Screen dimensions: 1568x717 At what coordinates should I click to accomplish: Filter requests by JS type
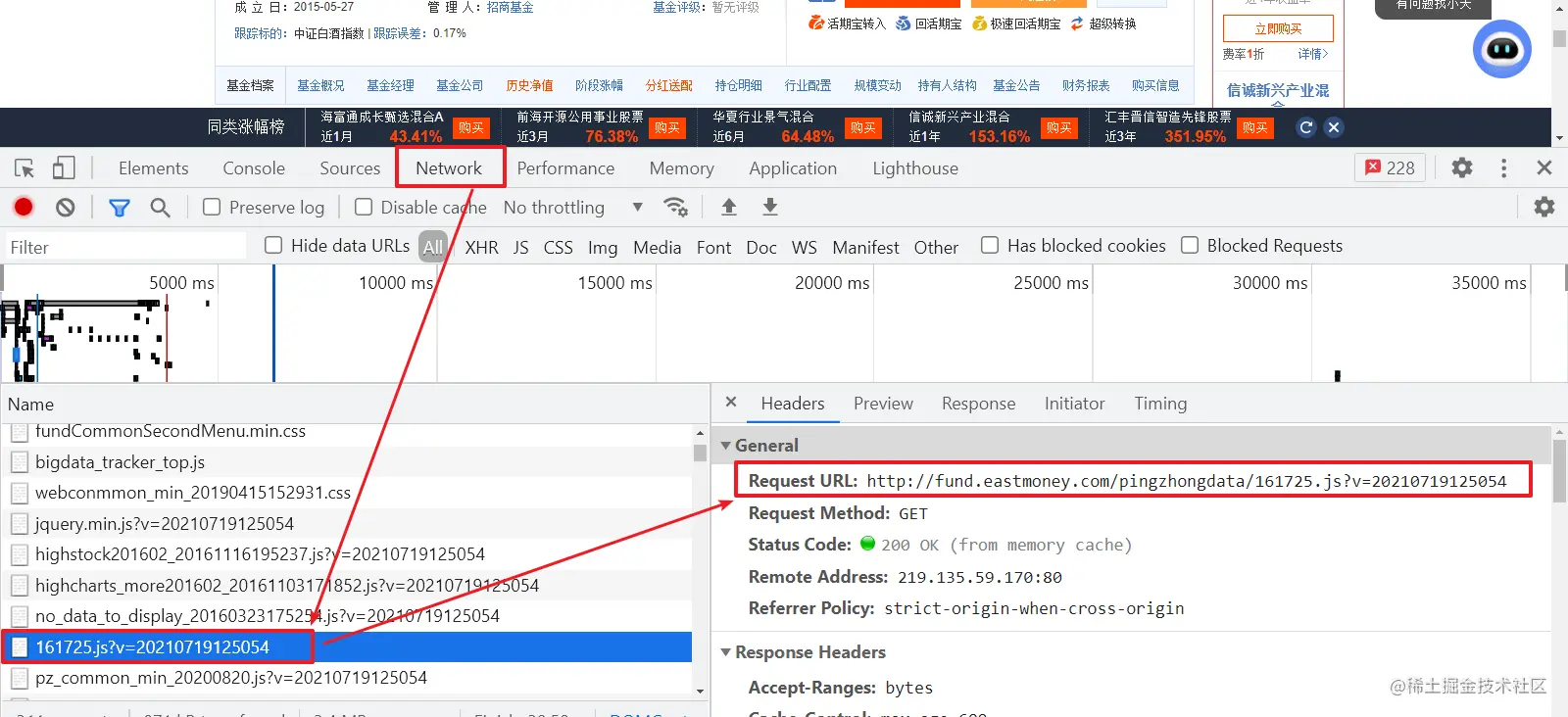[521, 248]
